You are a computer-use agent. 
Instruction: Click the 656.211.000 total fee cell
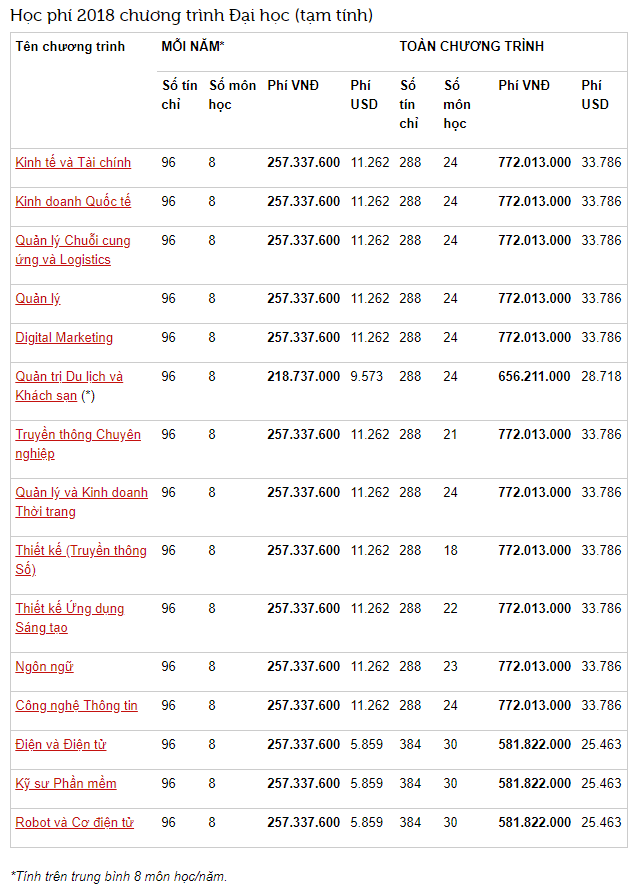pos(534,377)
